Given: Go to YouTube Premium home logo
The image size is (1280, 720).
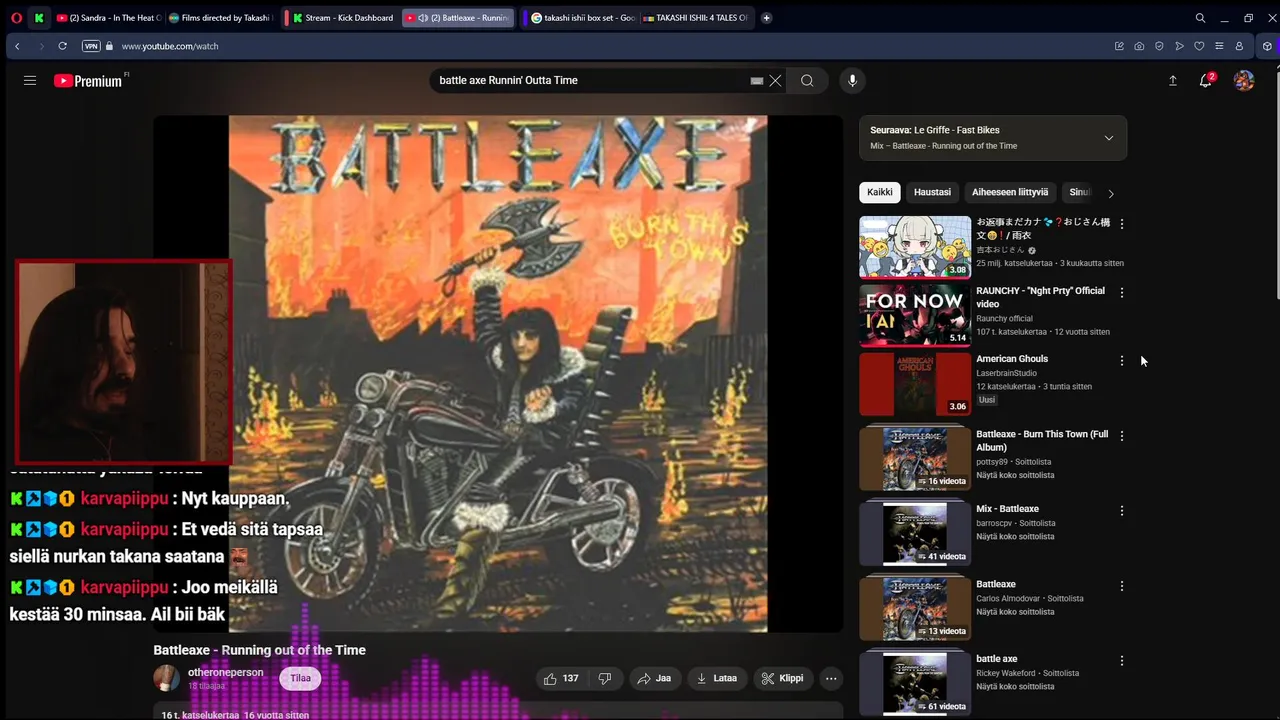Looking at the screenshot, I should tap(88, 81).
